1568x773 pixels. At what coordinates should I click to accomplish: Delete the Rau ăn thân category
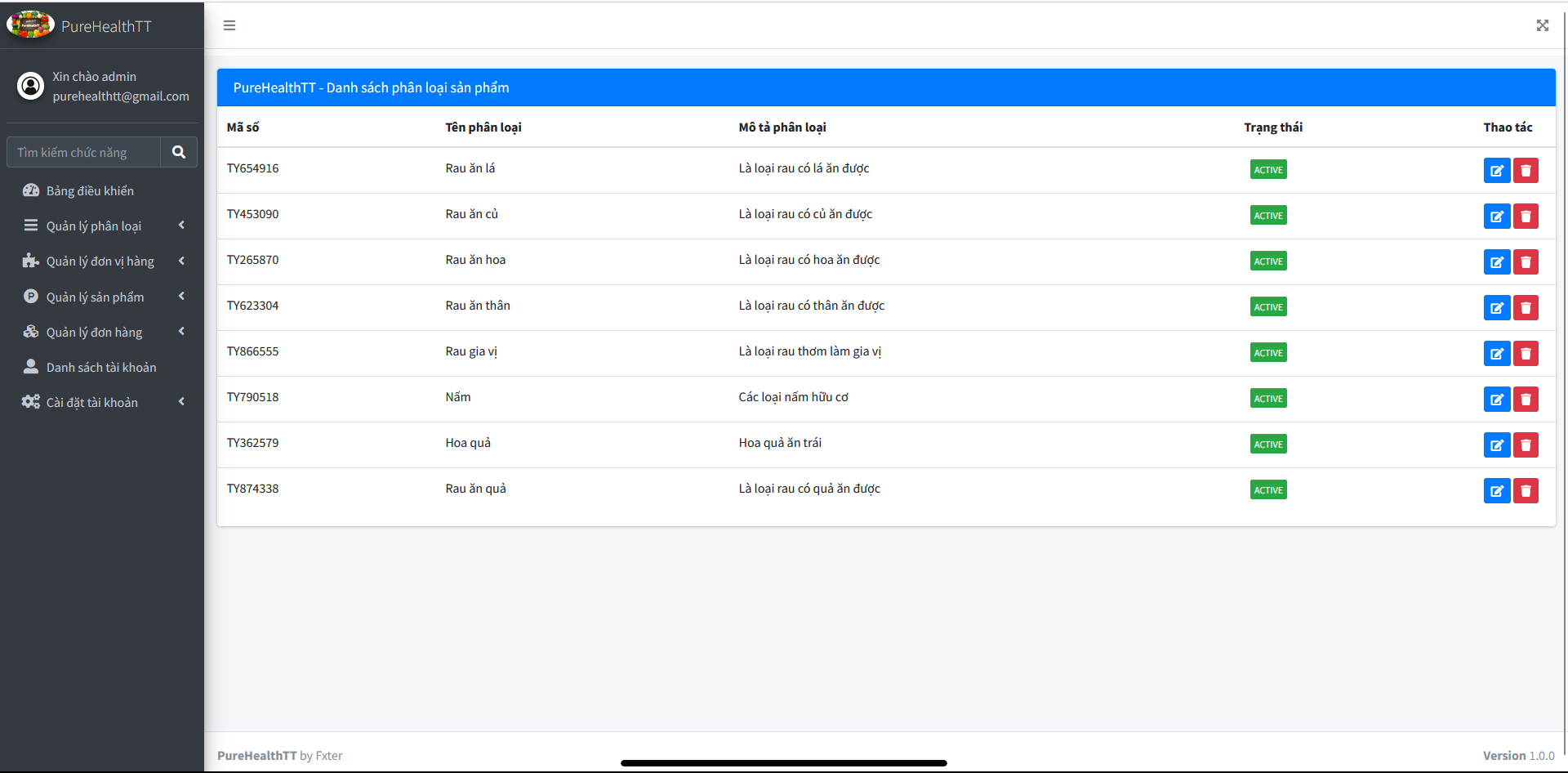pos(1526,307)
